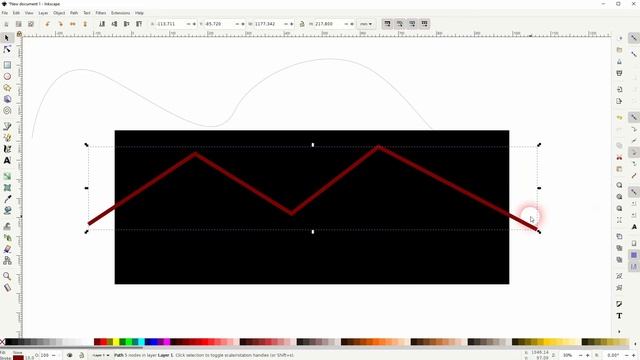The image size is (640, 360).
Task: Flip selection horizontally
Action: click(73, 24)
